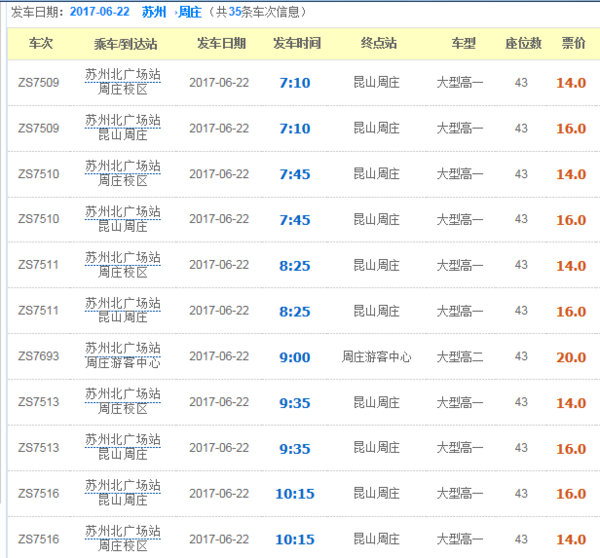Click the 苏州北广场站 link in the ZS7693 row
This screenshot has width=600, height=558.
click(122, 349)
